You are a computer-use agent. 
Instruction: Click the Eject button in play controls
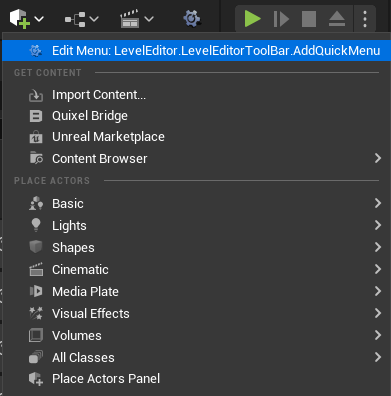(x=337, y=19)
